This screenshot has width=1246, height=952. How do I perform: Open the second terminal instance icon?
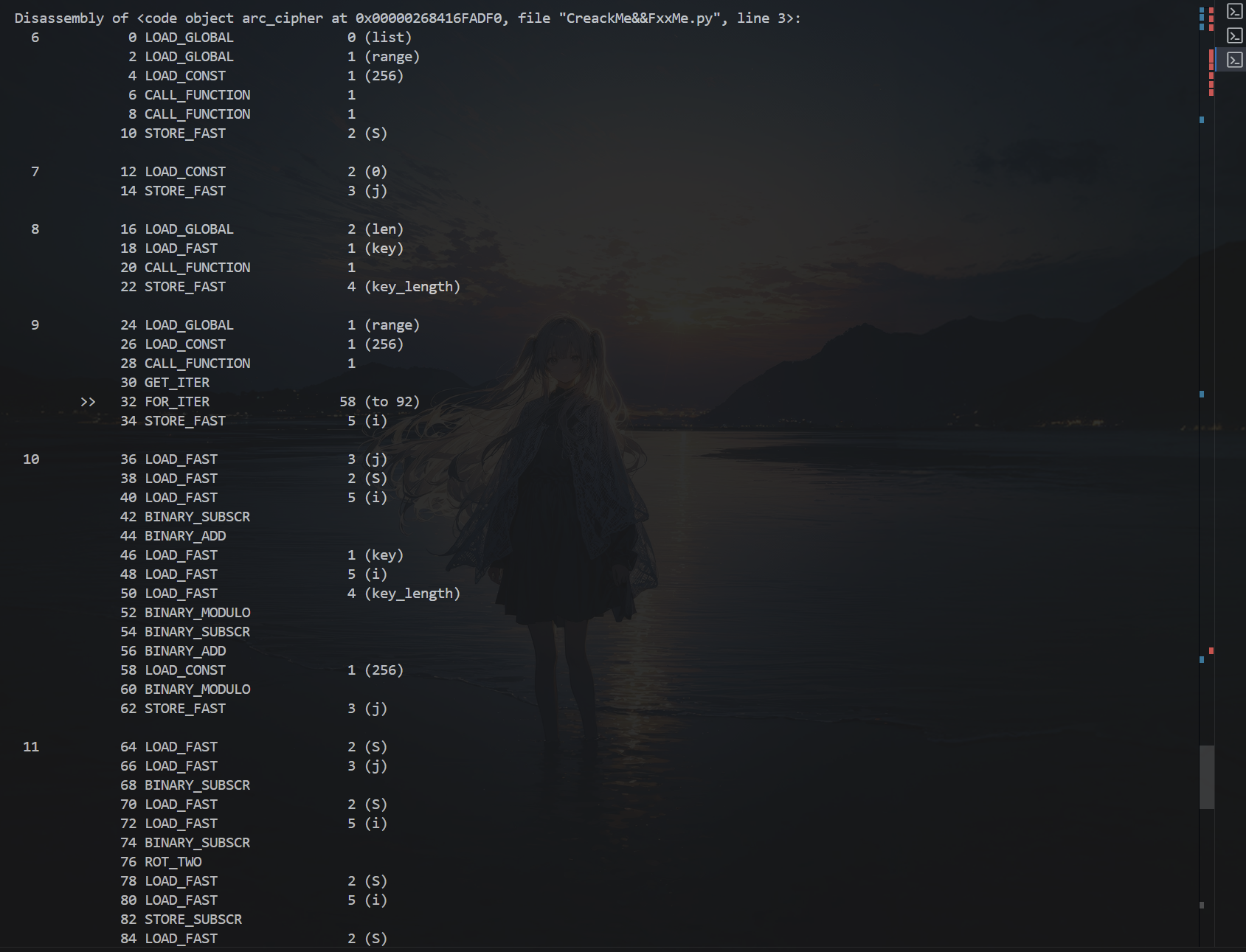point(1234,35)
